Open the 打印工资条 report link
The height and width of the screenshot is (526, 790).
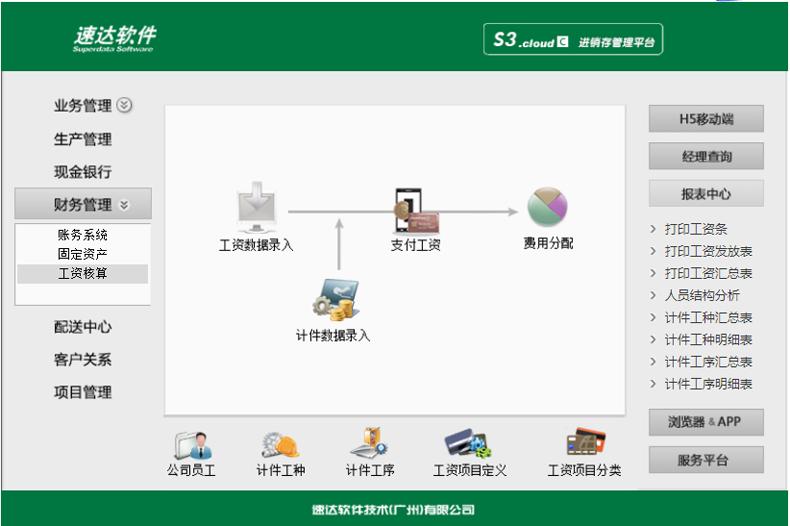tap(696, 229)
